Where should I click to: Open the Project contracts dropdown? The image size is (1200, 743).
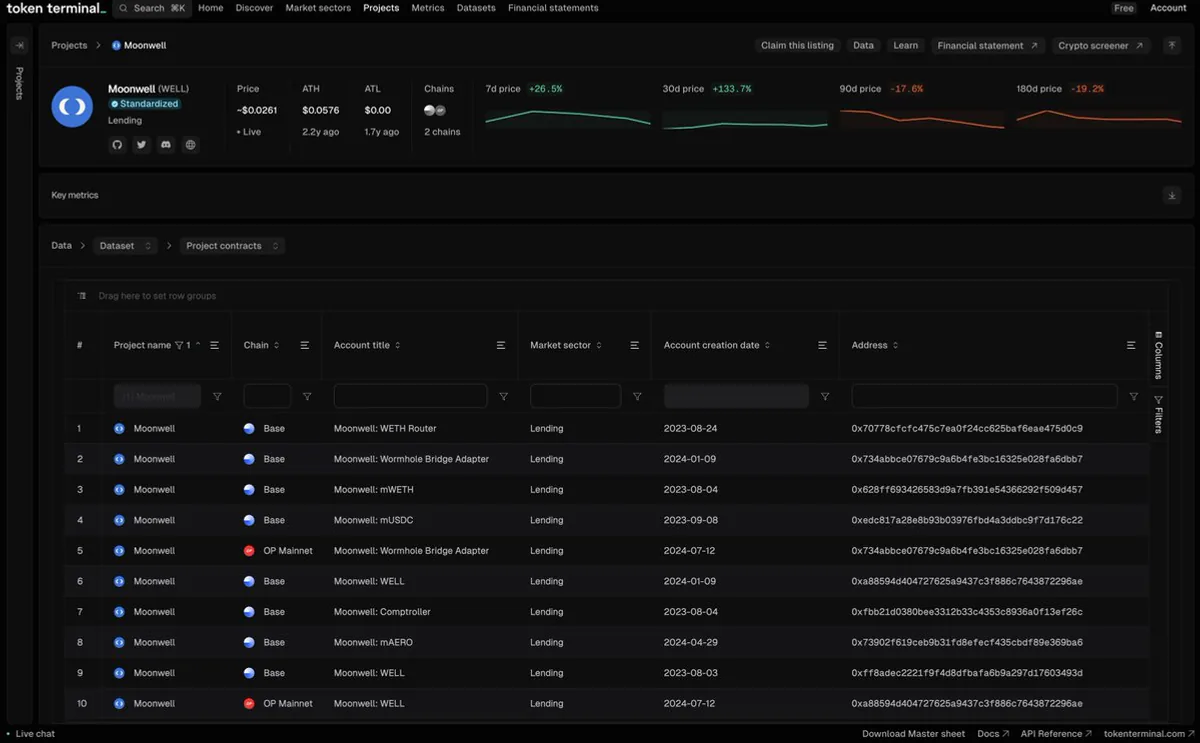coord(232,245)
